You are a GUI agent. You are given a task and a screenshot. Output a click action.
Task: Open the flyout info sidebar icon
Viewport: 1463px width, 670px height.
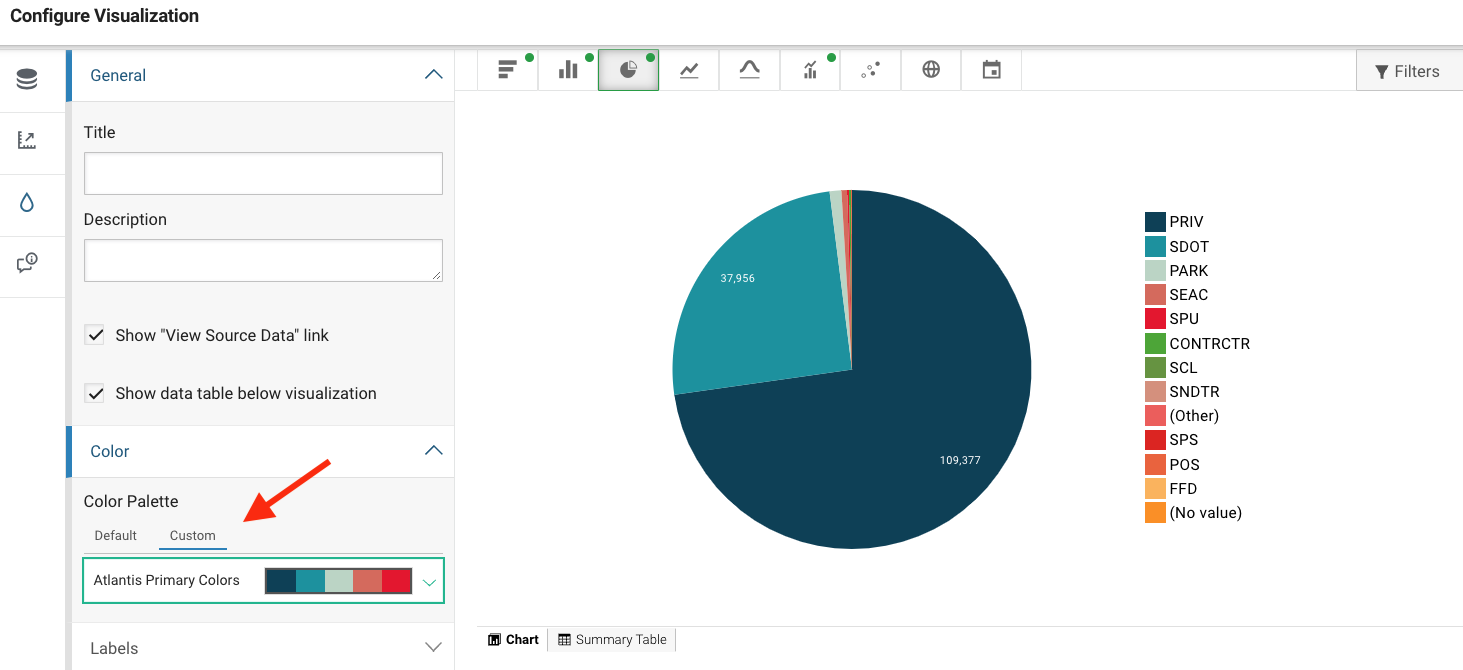(27, 264)
